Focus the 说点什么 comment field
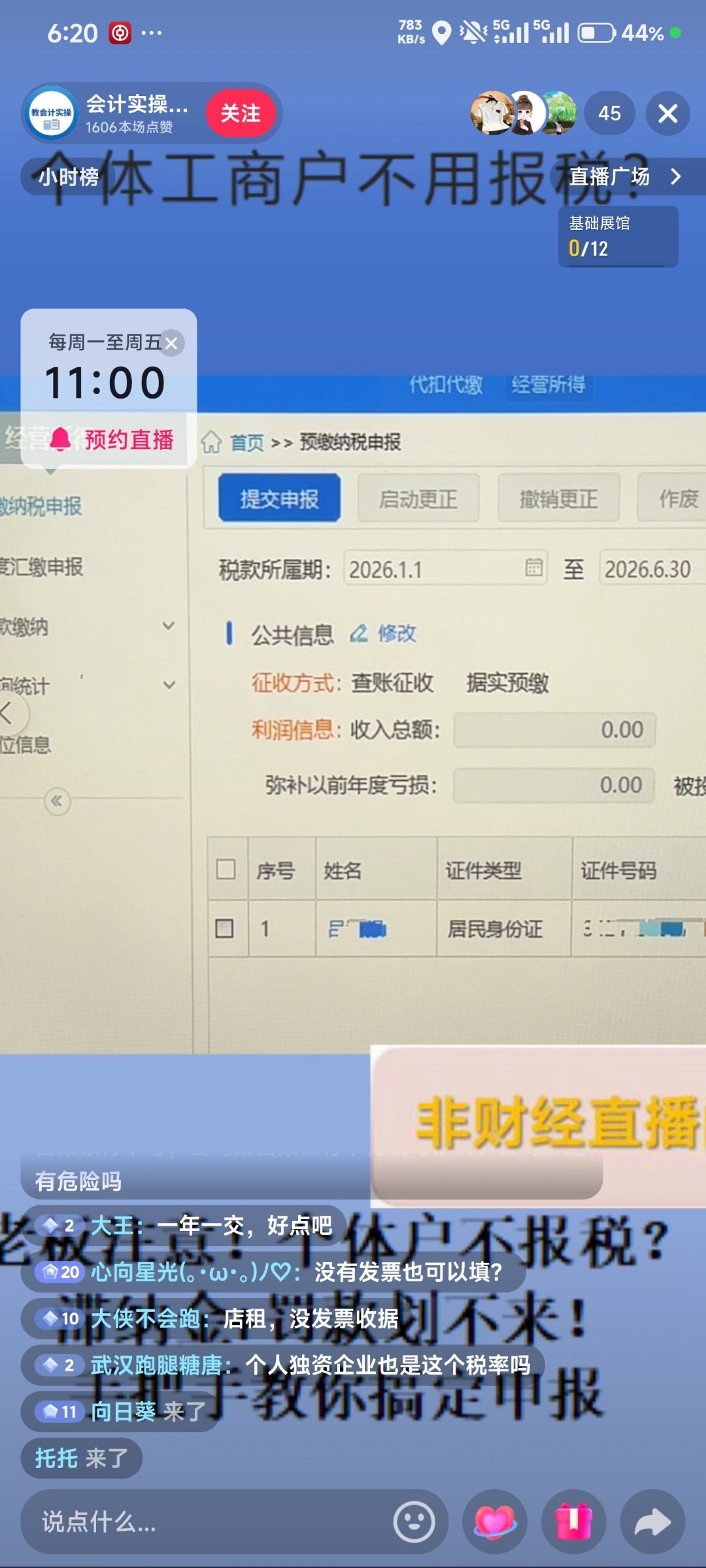 tap(209, 1522)
